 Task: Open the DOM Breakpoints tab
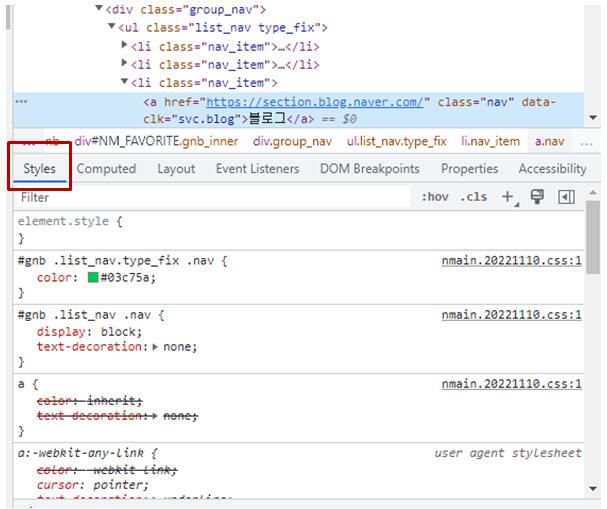click(x=370, y=169)
